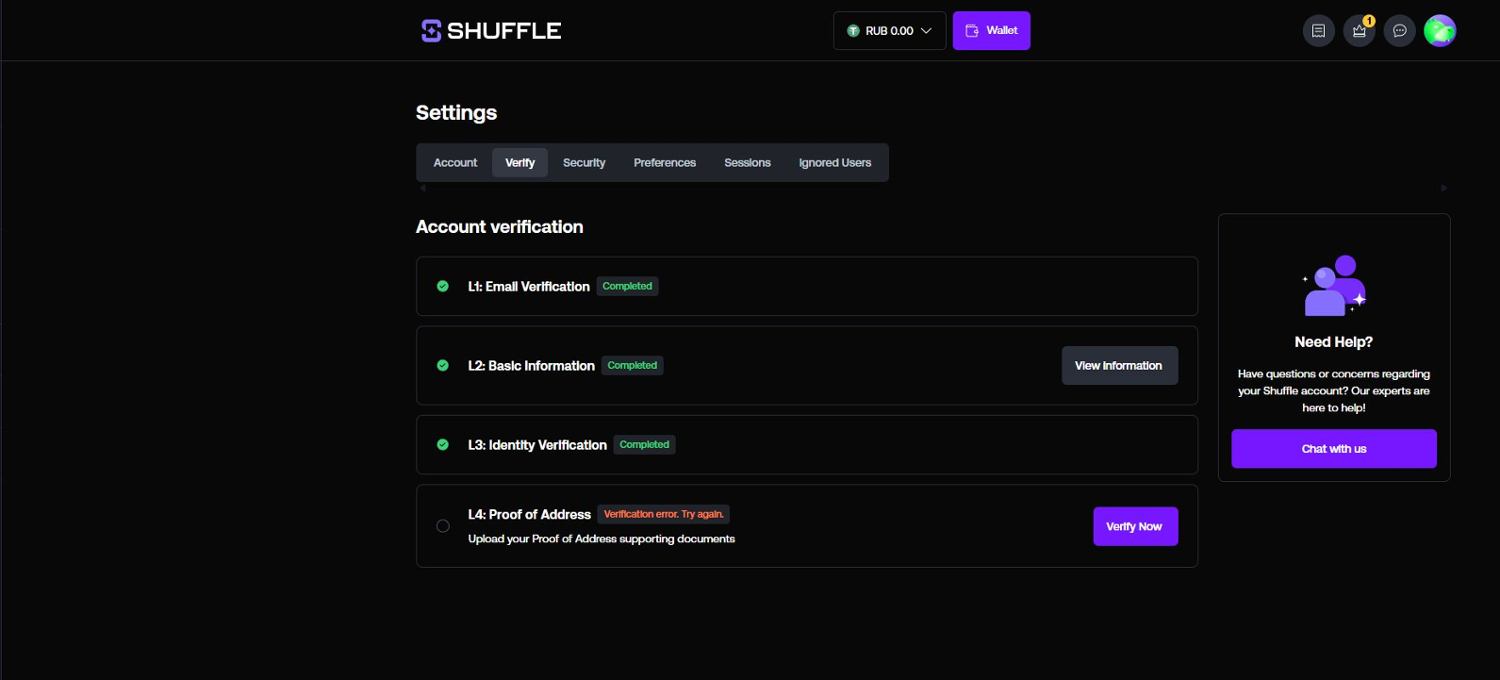
Task: Click the L3 Identity Verification green checkmark
Action: [443, 445]
